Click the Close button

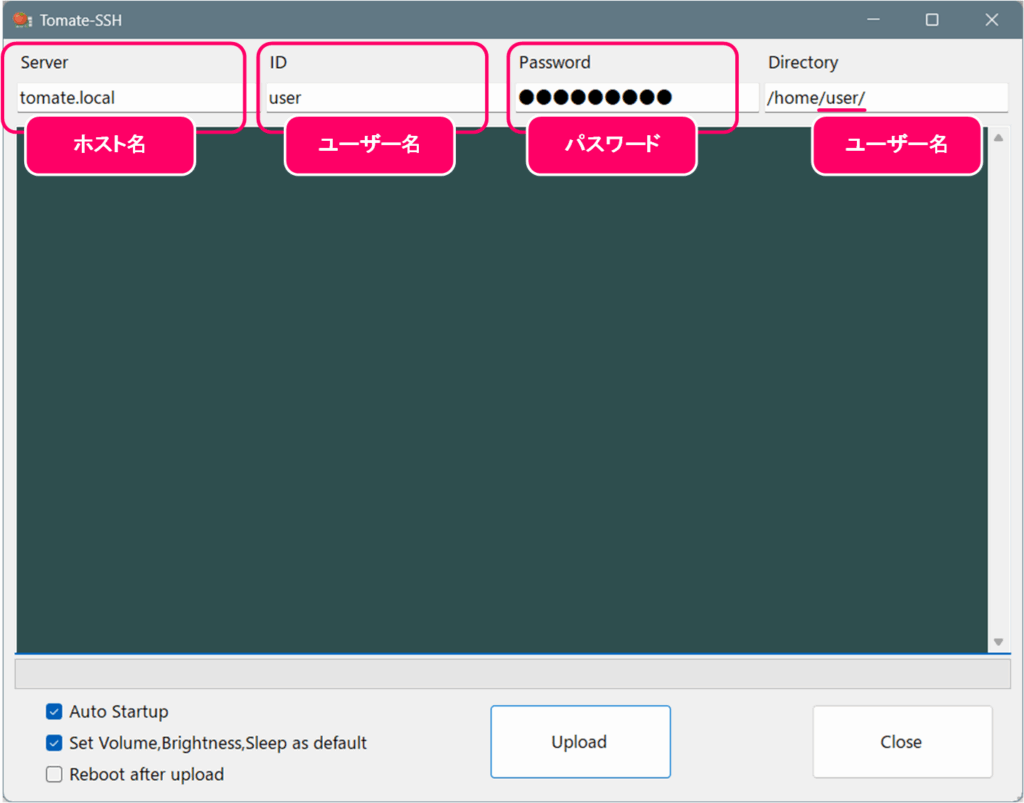[903, 742]
